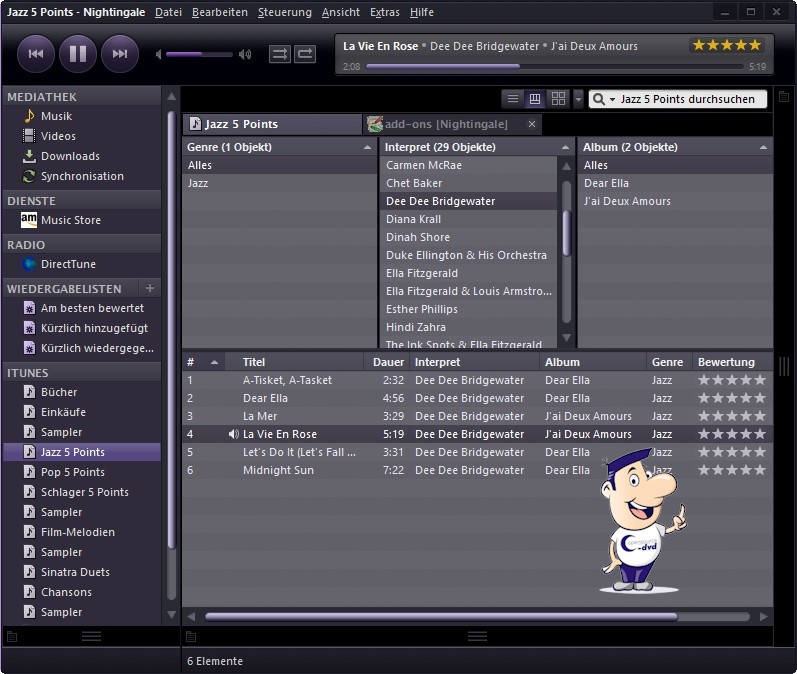Open the Steuerung menu
Screen dimensions: 797x674
click(284, 12)
